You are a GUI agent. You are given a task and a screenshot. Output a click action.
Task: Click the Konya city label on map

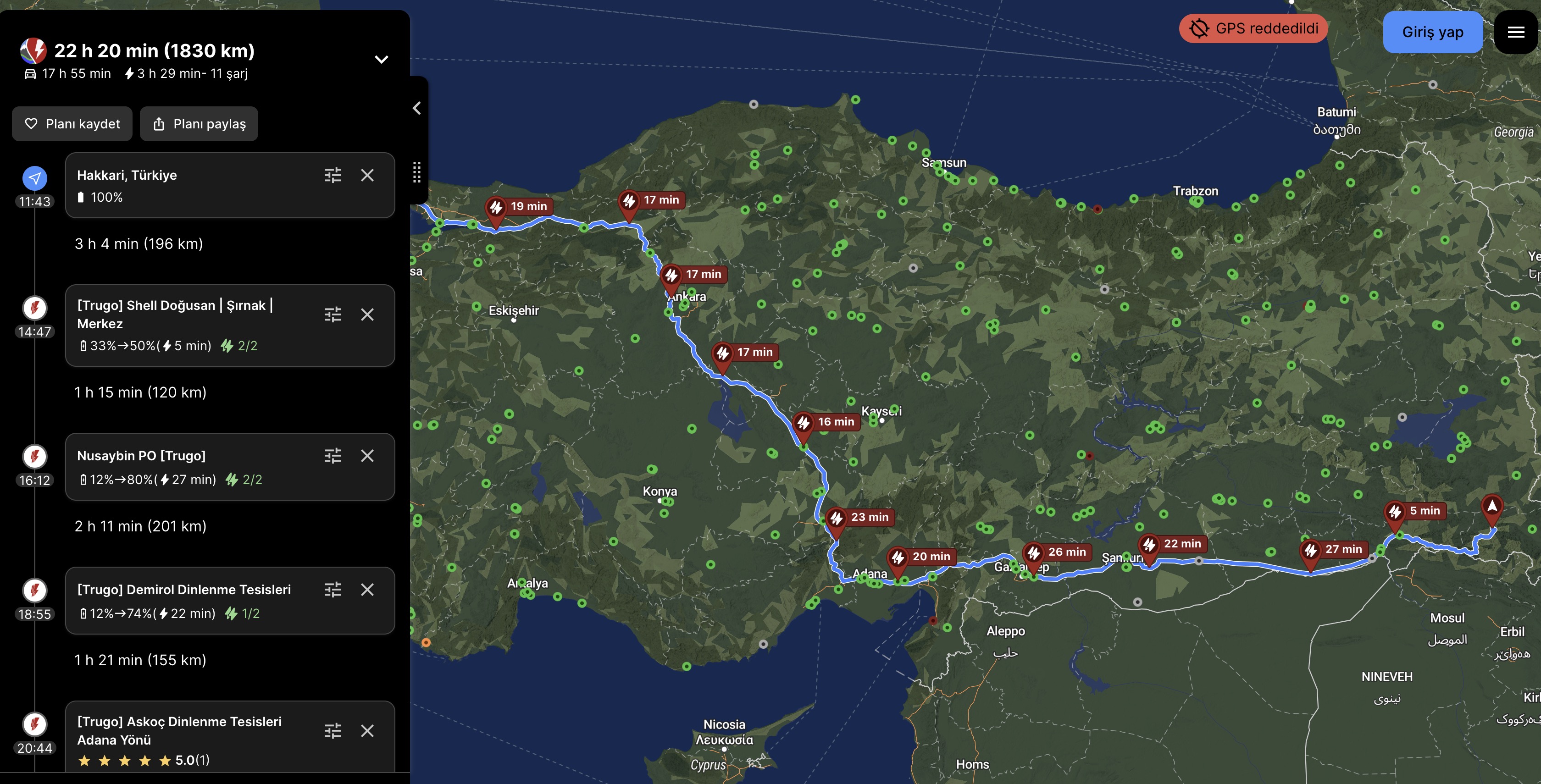660,491
